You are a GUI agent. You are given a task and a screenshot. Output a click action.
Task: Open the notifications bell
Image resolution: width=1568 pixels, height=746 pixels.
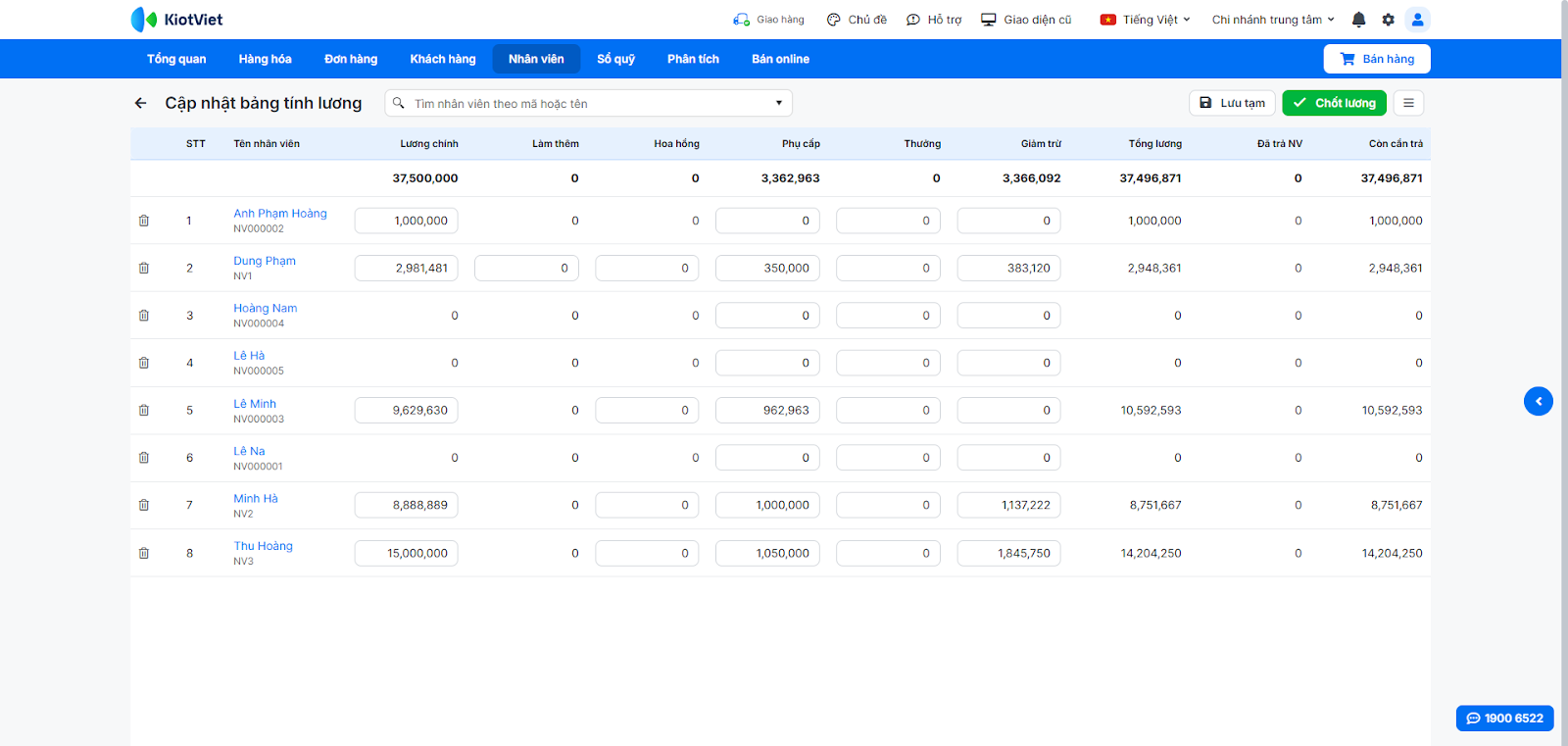coord(1358,20)
